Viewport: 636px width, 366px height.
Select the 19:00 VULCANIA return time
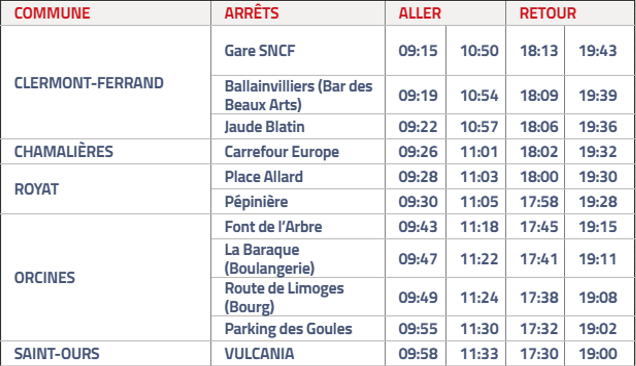(x=598, y=354)
